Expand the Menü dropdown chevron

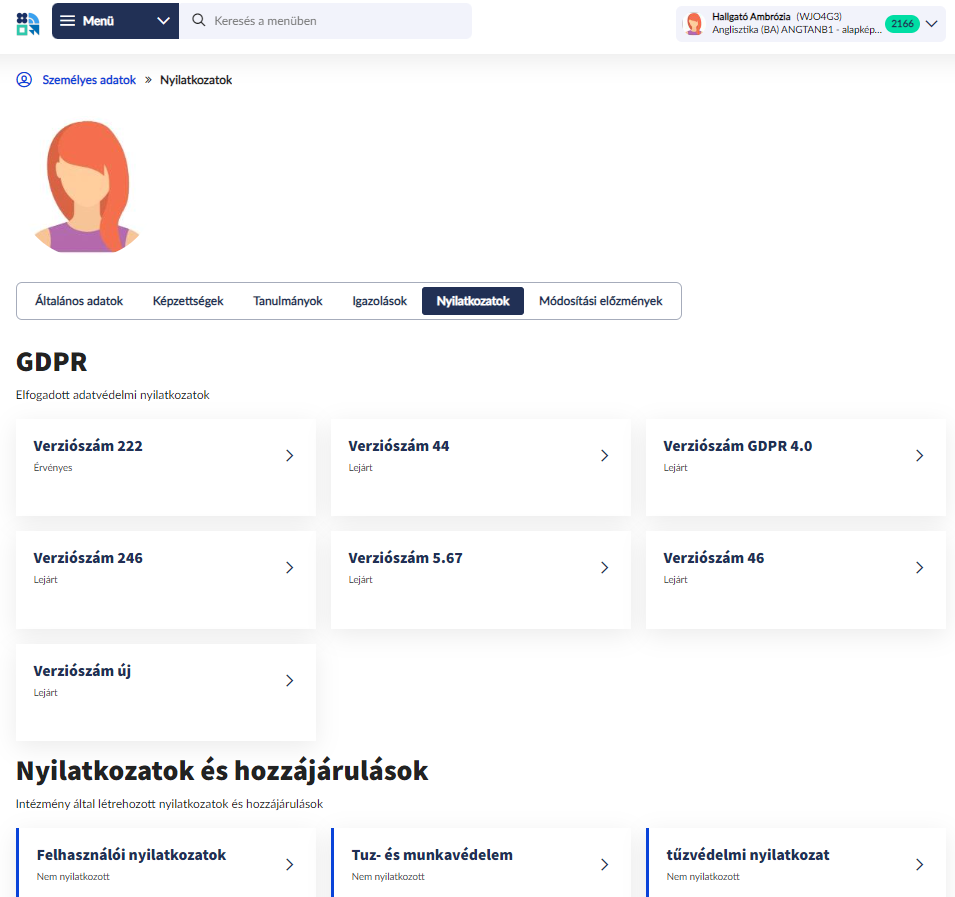(163, 21)
